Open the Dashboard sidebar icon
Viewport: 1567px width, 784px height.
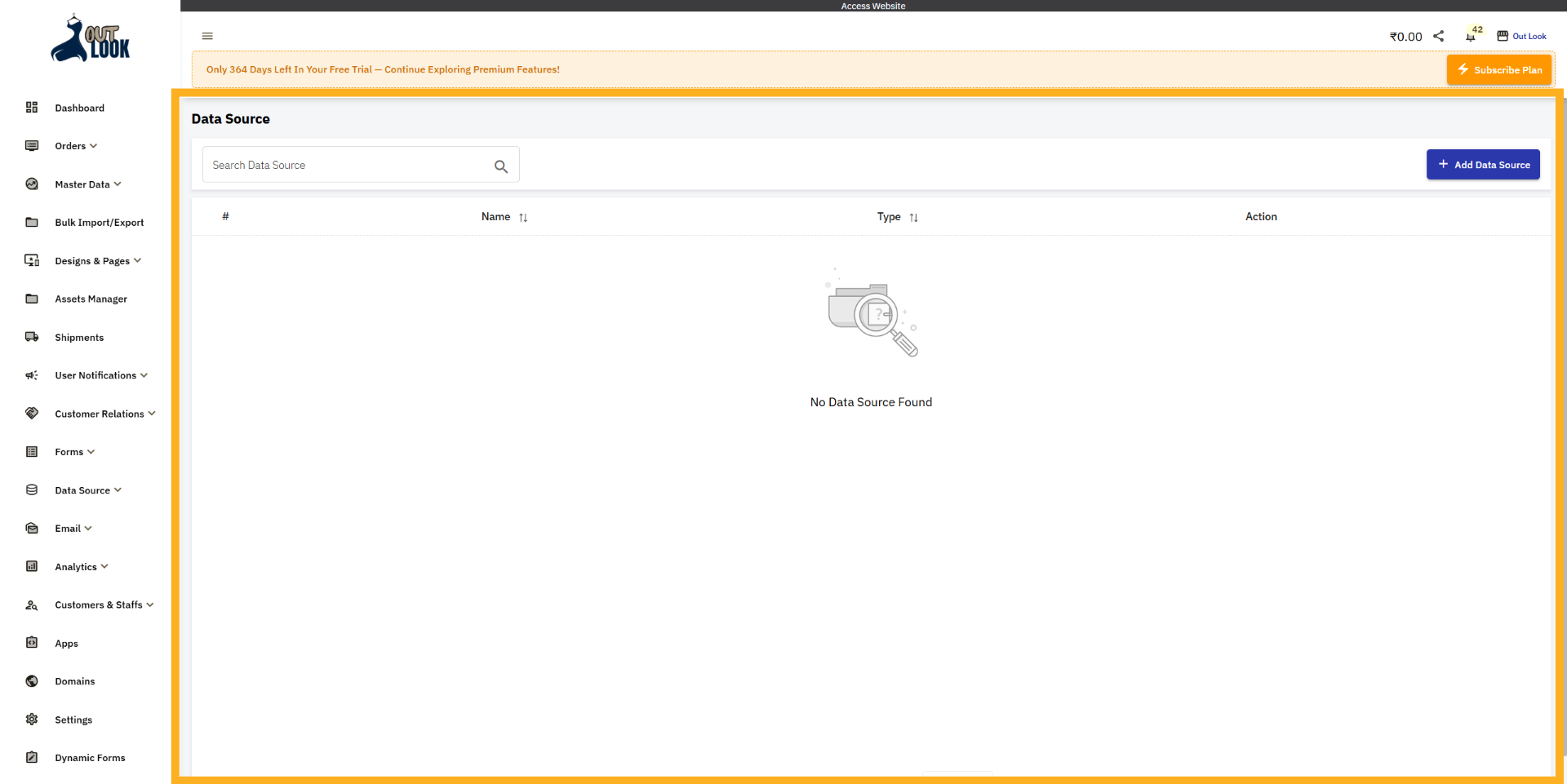31,107
